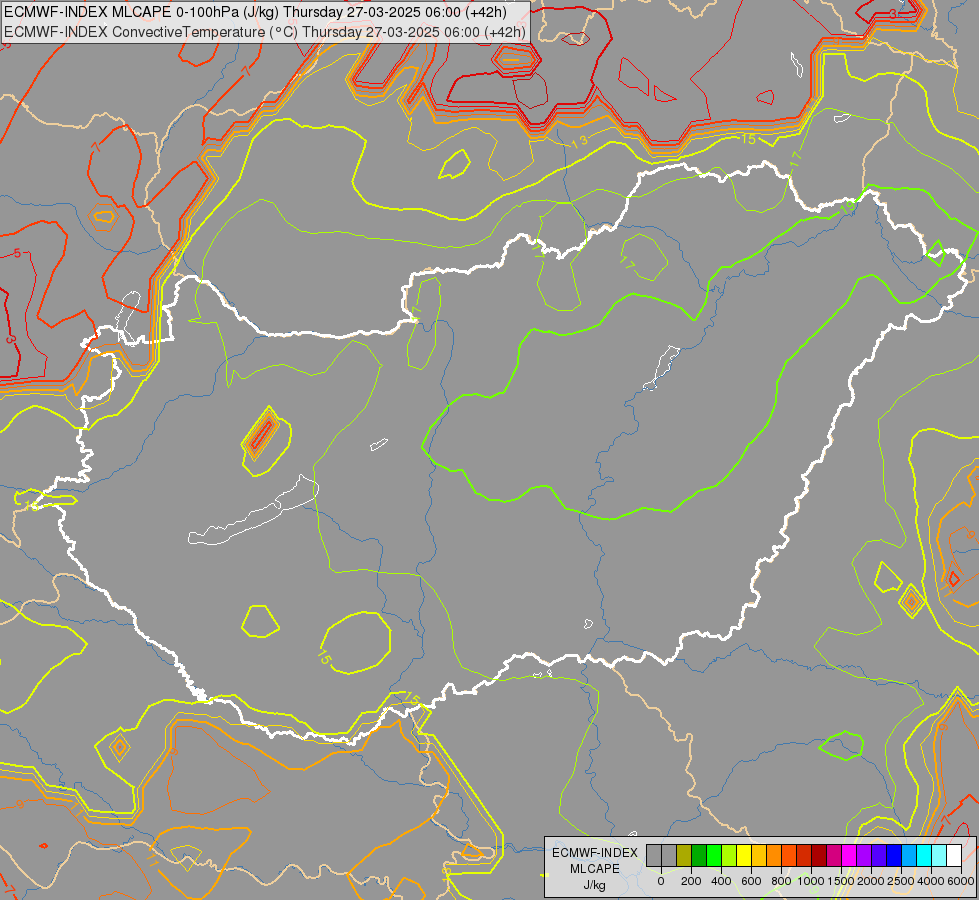Pick the bright green legend swatch
This screenshot has width=979, height=900.
point(714,855)
